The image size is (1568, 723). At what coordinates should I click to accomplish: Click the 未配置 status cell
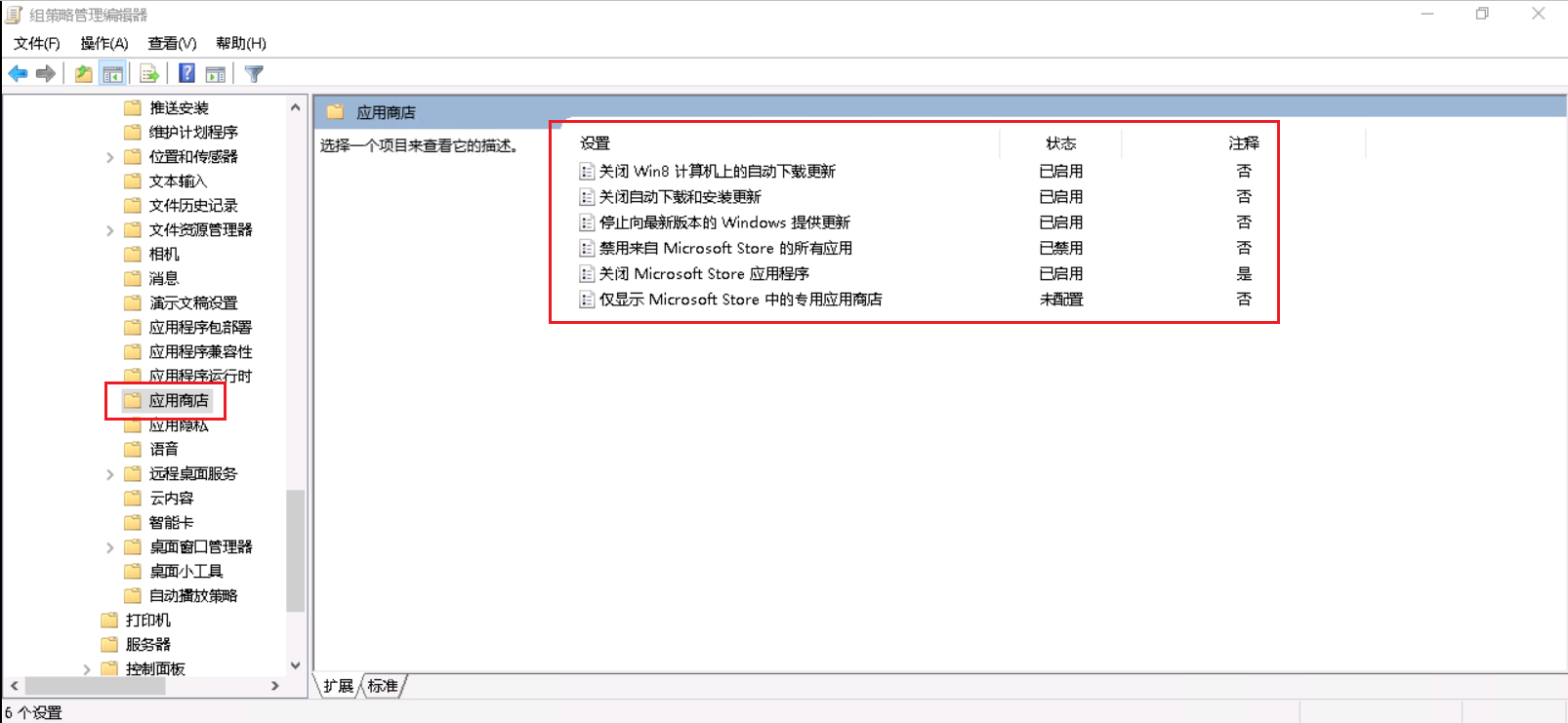[x=1061, y=300]
